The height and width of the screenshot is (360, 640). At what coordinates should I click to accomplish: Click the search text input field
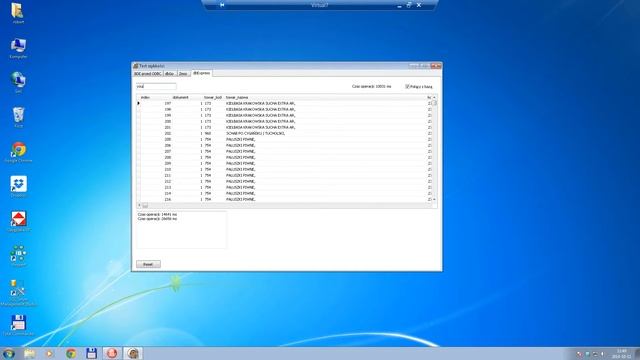point(156,87)
